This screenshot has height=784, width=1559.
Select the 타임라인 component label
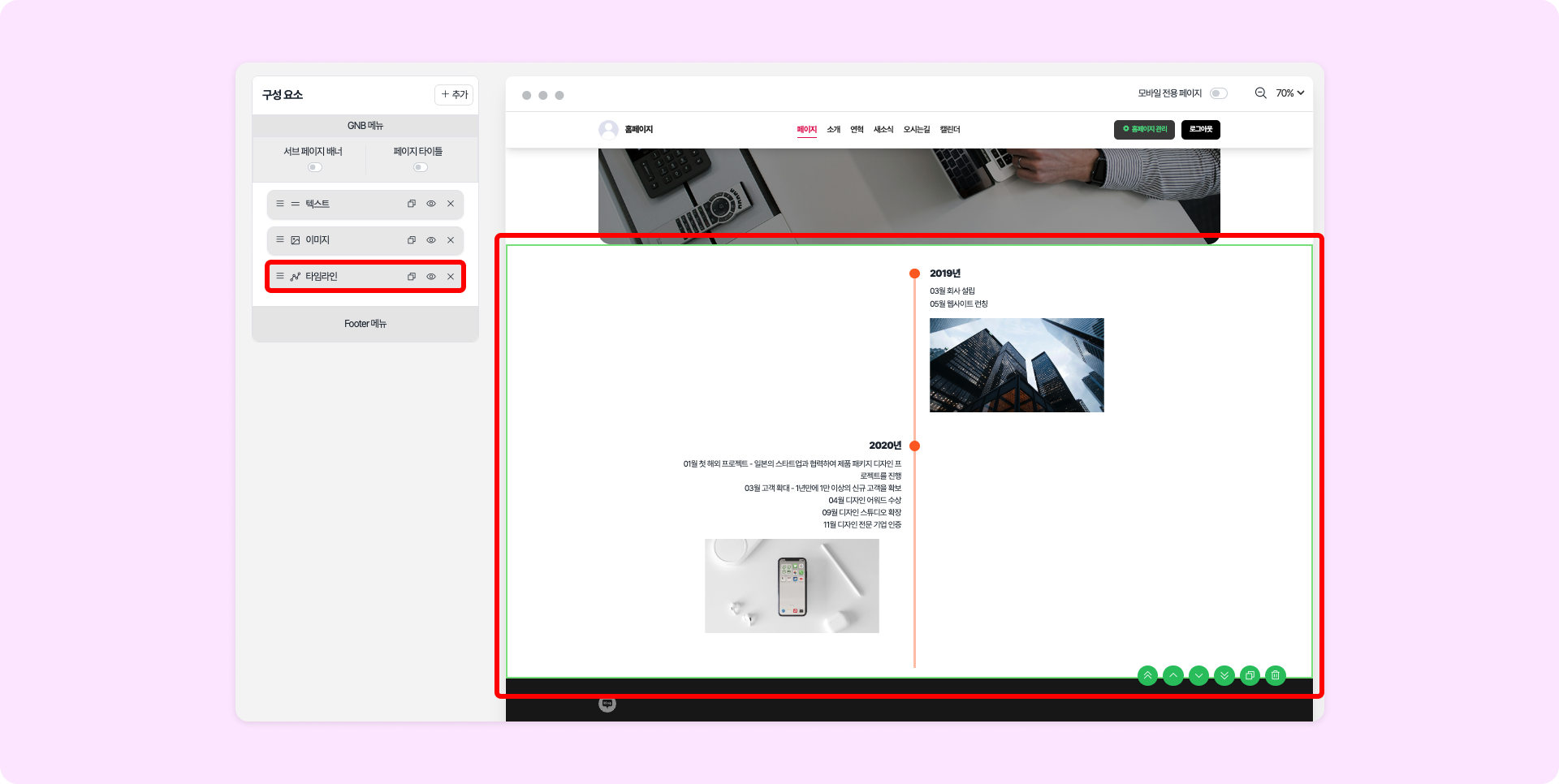click(322, 277)
